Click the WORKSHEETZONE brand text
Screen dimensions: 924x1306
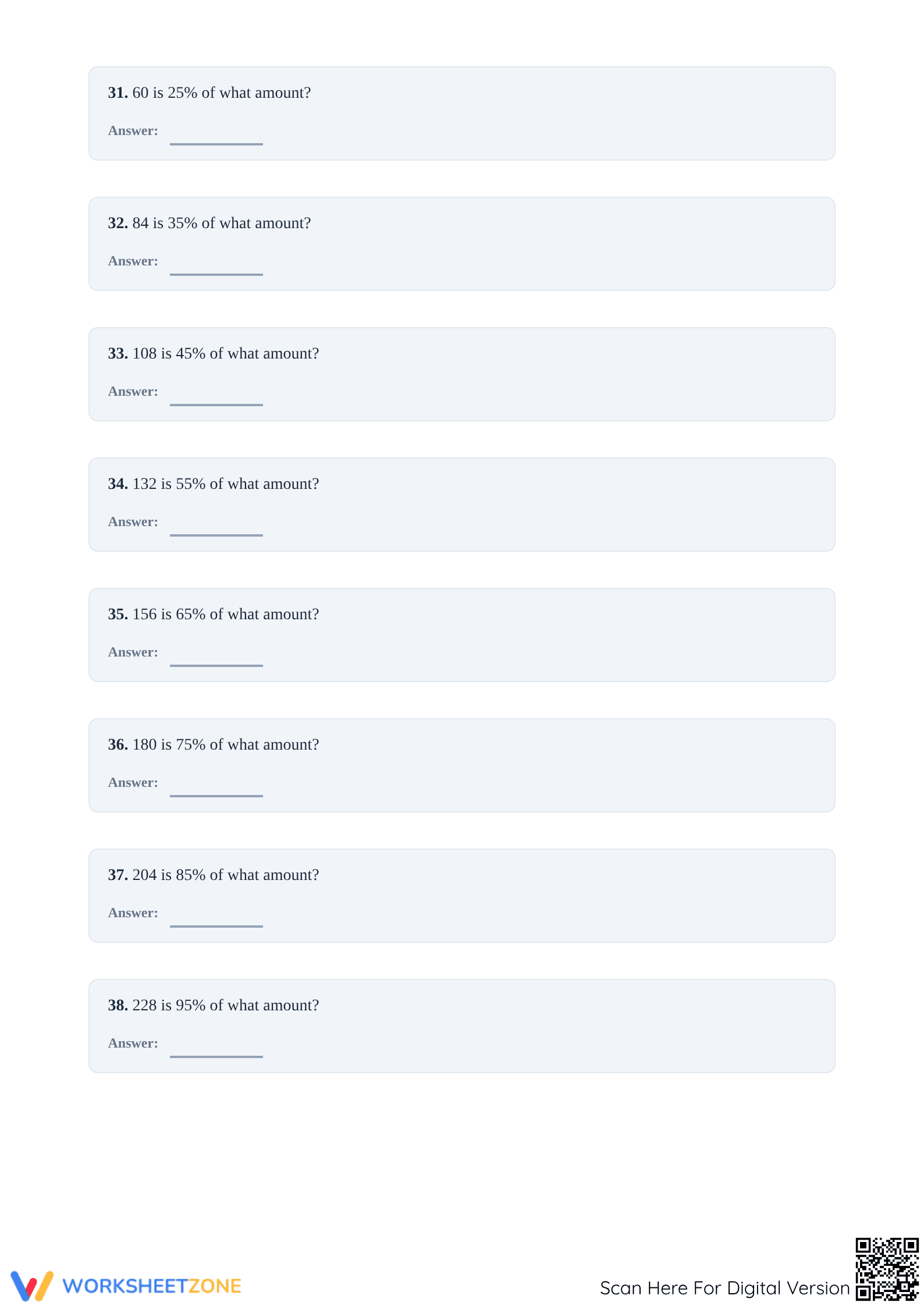pyautogui.click(x=152, y=1286)
